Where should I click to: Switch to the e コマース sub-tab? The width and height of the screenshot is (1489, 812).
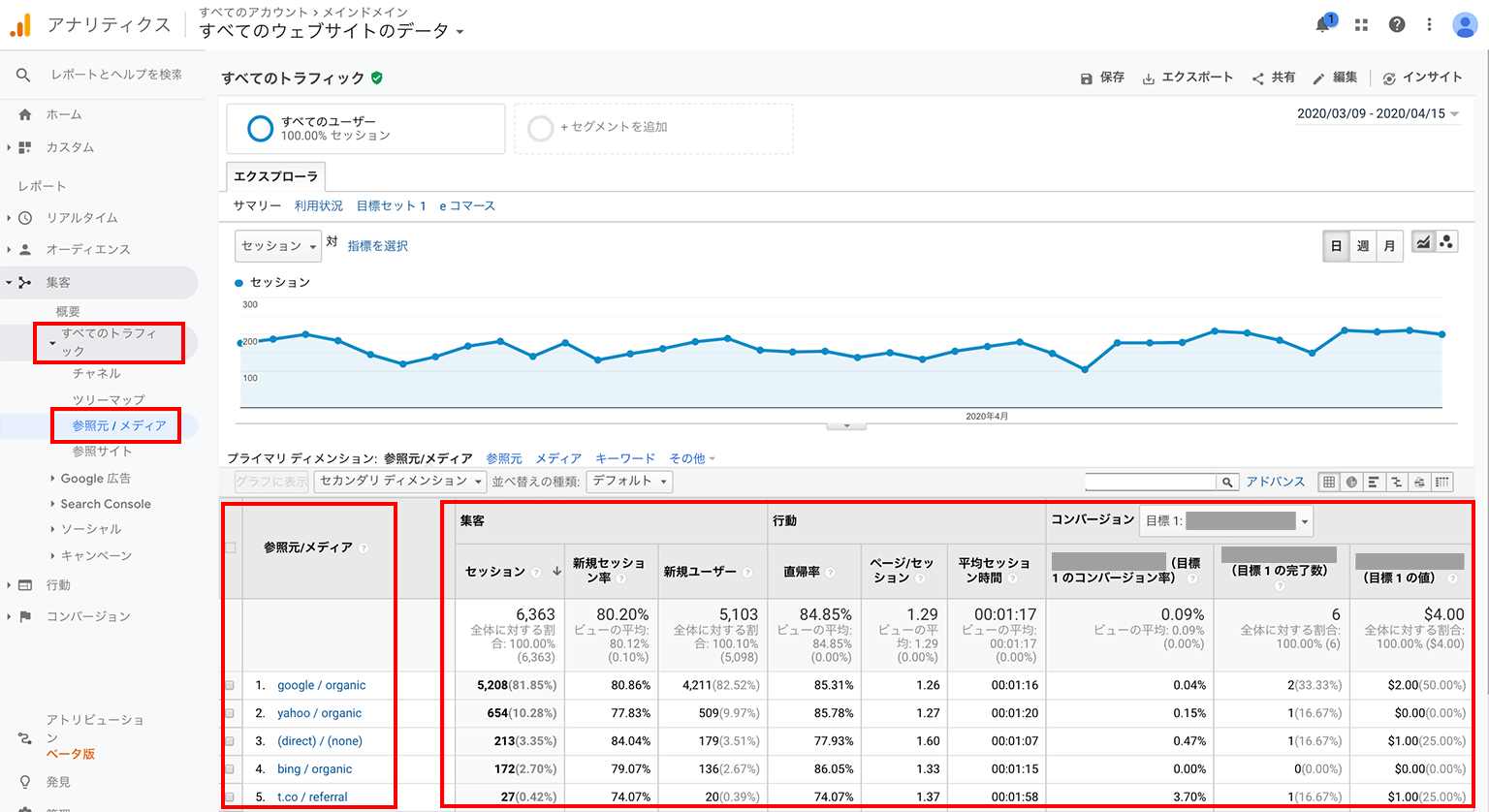tap(467, 206)
